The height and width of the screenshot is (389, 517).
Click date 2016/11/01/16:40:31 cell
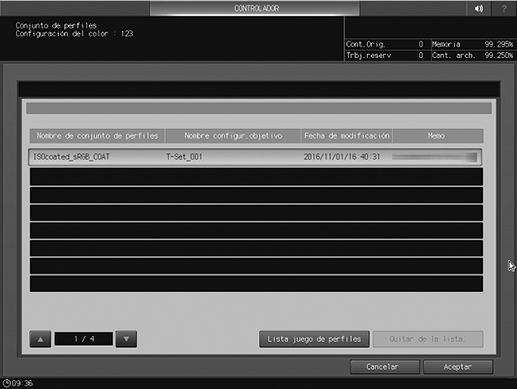click(x=342, y=157)
